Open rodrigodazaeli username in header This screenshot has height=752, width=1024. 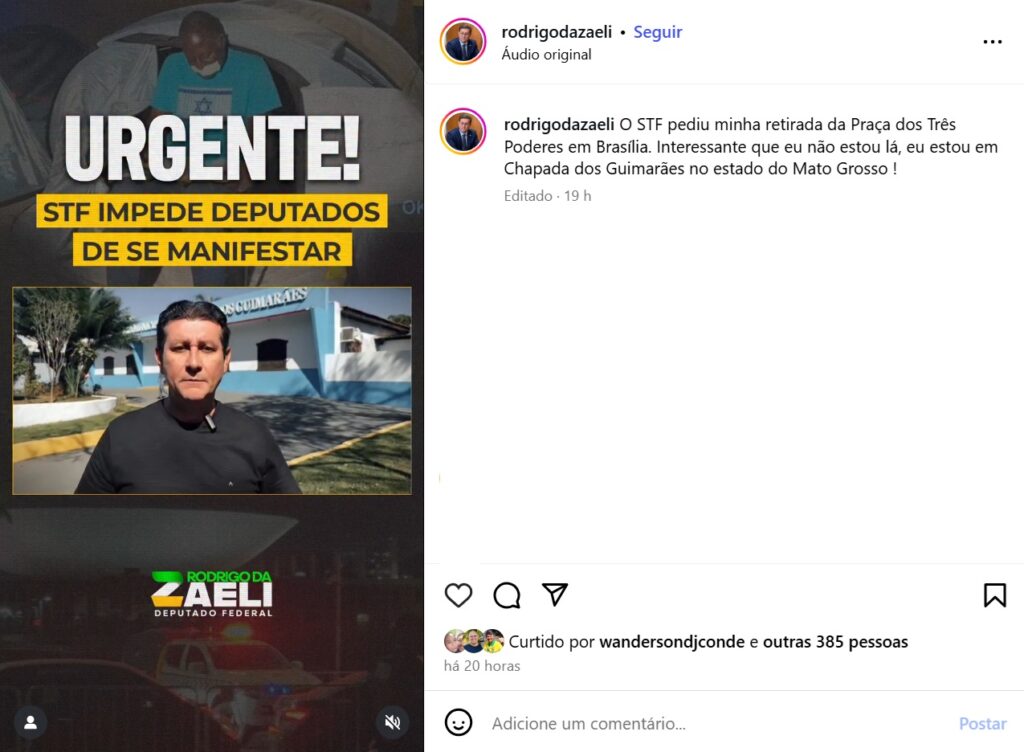(556, 32)
